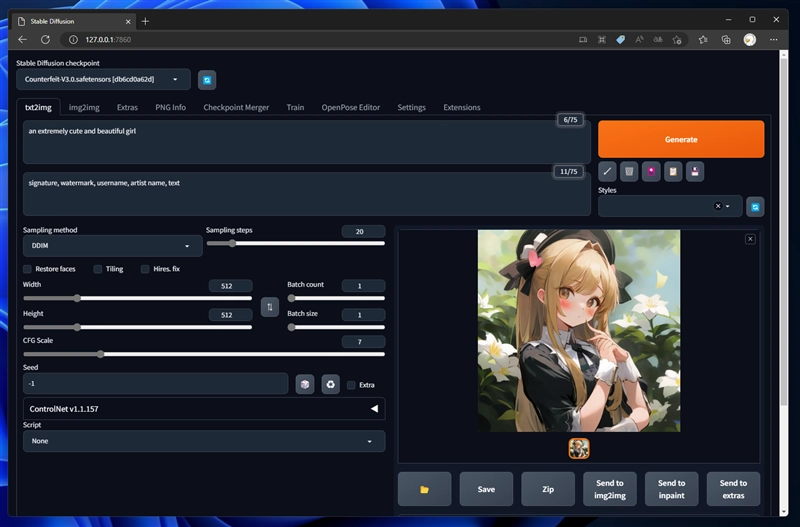
Task: Open the OpenPose Editor tab
Action: click(x=350, y=107)
